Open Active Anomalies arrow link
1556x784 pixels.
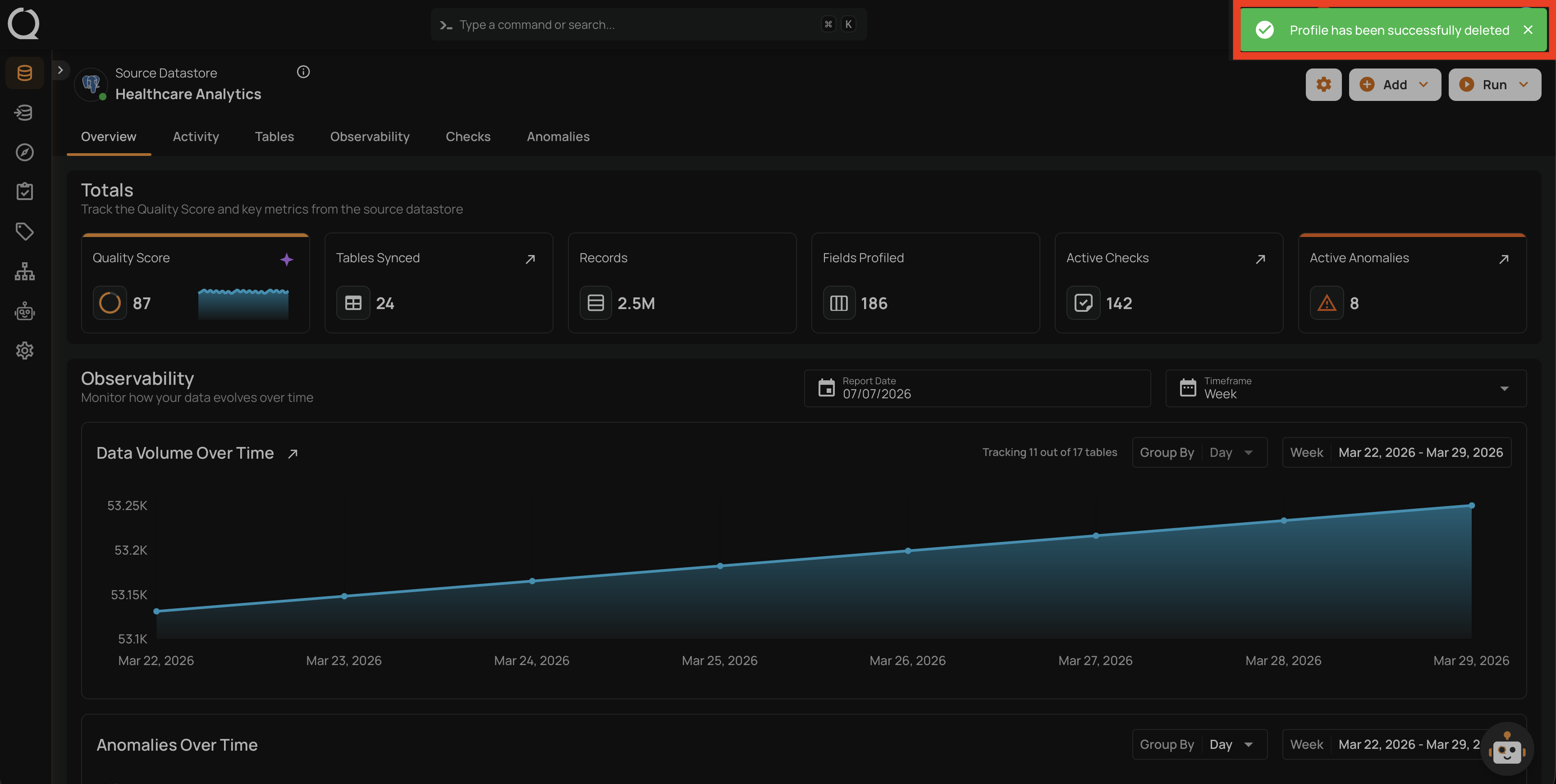(x=1503, y=259)
